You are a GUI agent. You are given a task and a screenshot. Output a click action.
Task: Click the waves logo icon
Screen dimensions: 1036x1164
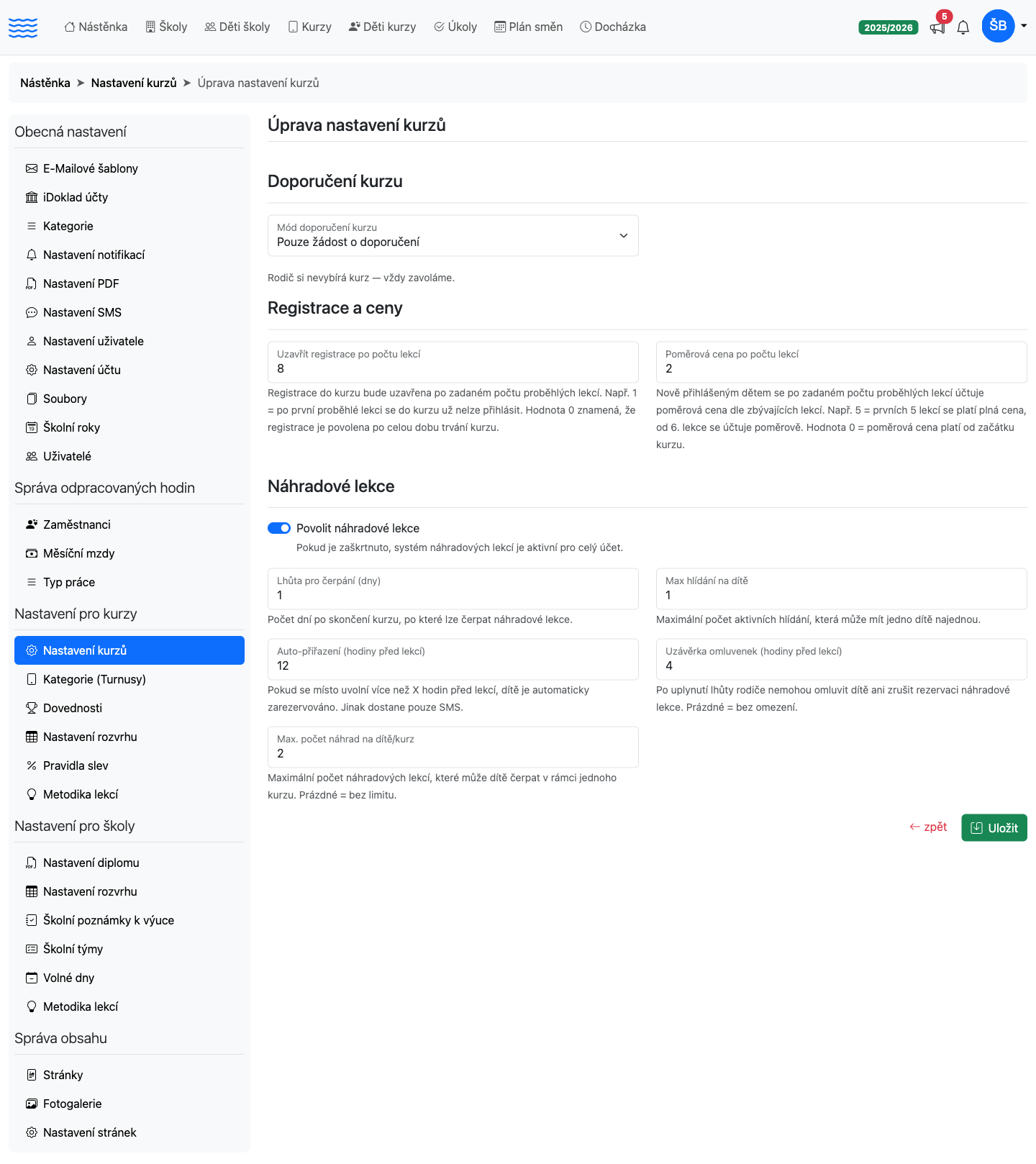point(23,27)
